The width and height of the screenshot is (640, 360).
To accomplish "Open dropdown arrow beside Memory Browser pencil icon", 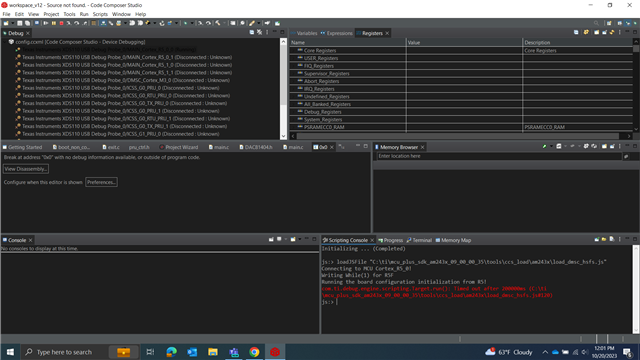I will point(551,146).
